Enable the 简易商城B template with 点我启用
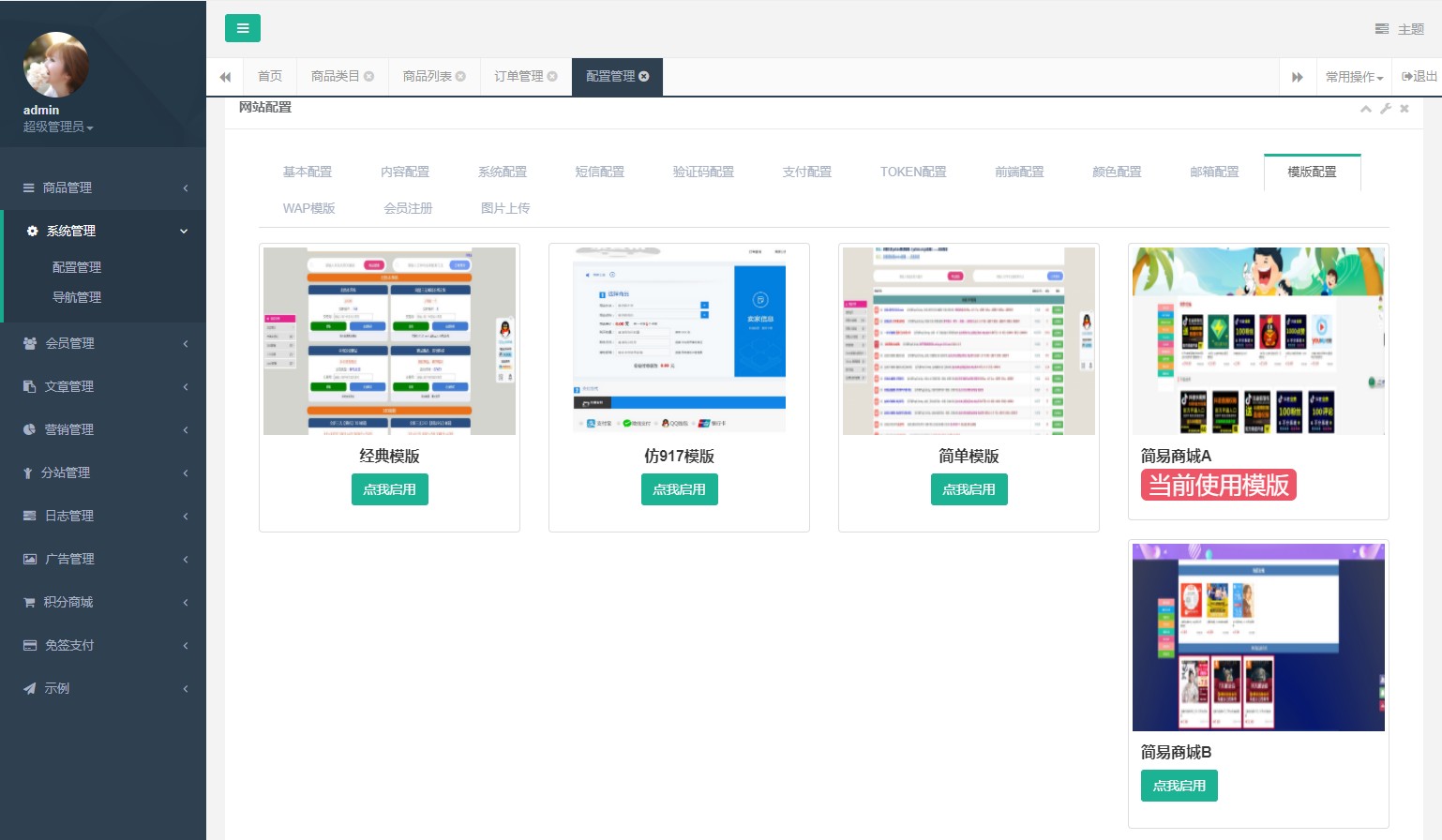Screen dimensions: 1442x840 [1179, 786]
